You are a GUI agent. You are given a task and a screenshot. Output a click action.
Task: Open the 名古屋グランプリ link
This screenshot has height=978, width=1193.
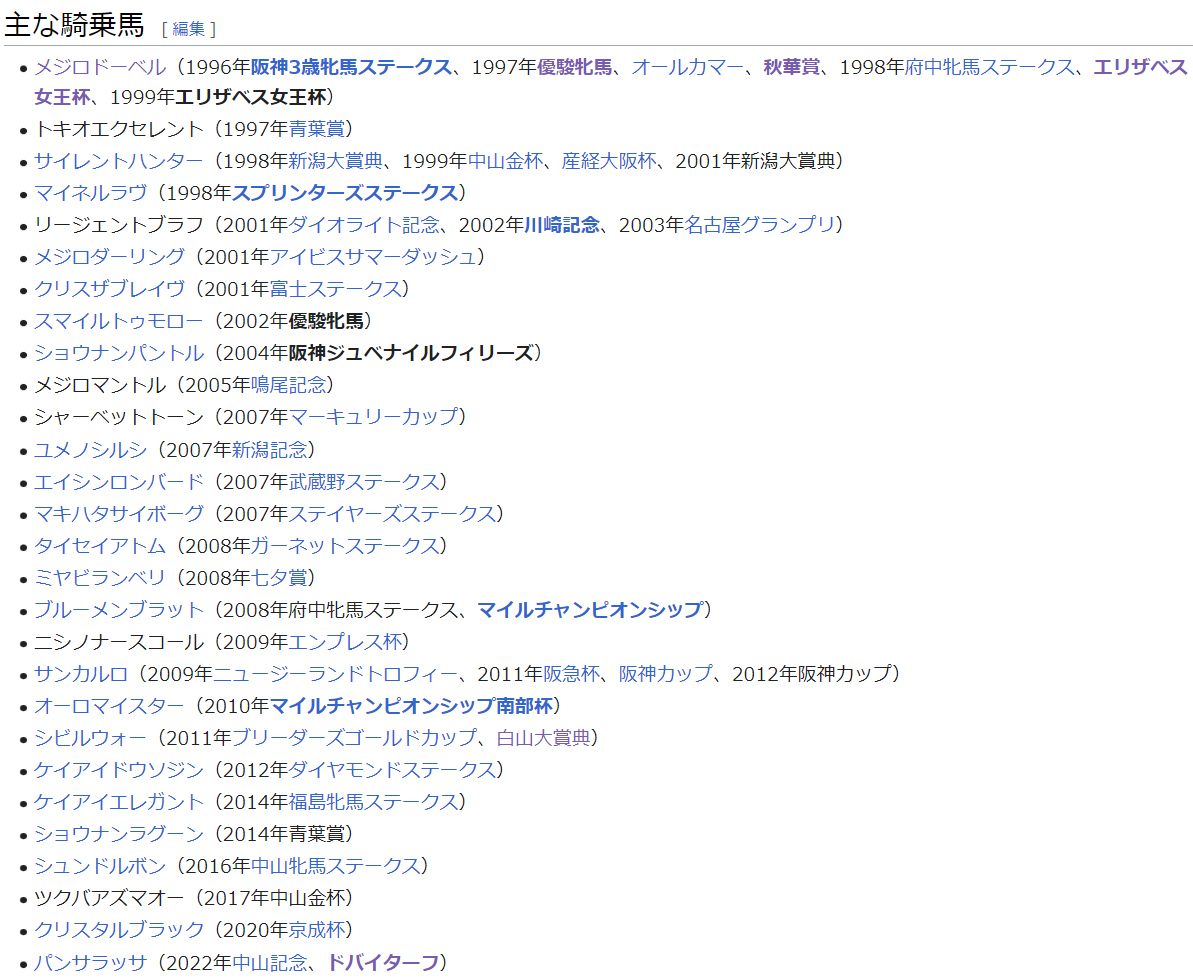(759, 225)
